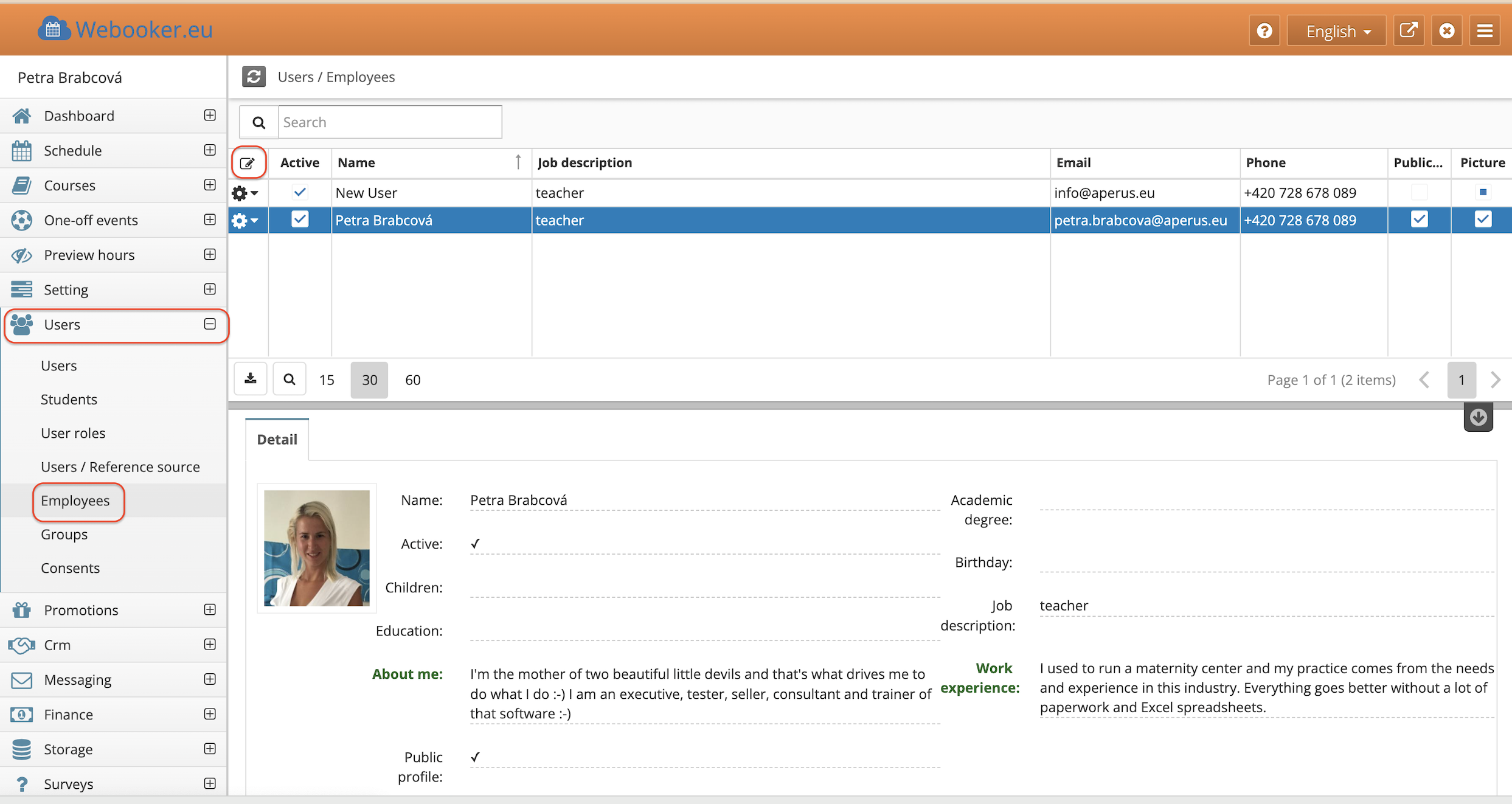Viewport: 1512px width, 804px height.
Task: Click the edit icon in table header
Action: 248,163
